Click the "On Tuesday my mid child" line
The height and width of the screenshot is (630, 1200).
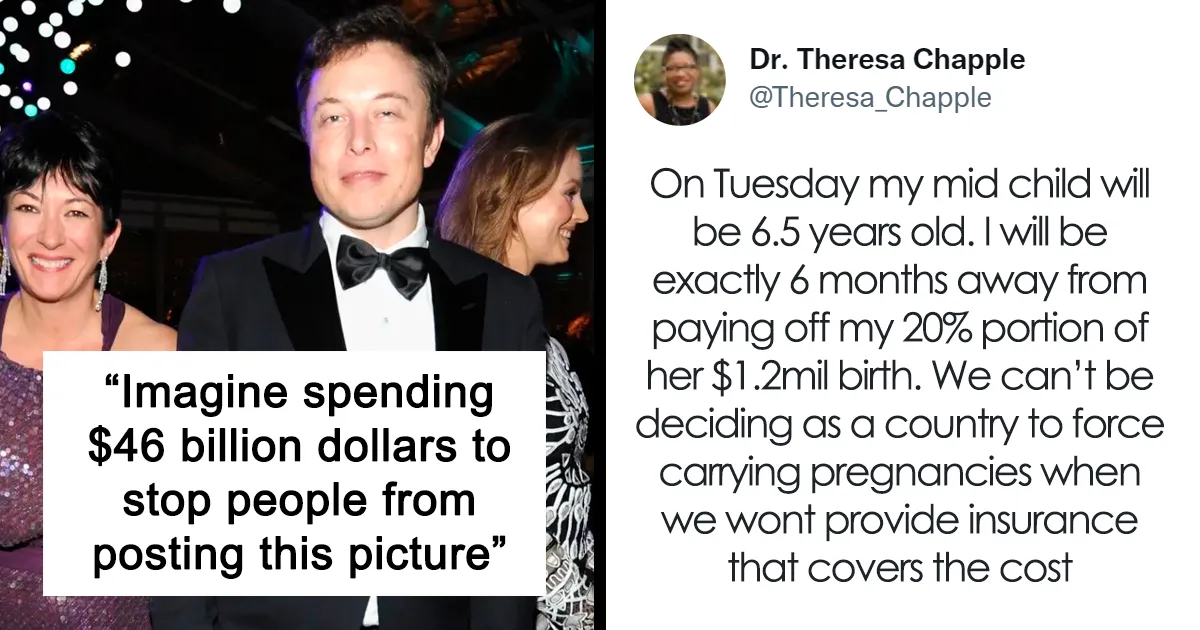[x=899, y=185]
